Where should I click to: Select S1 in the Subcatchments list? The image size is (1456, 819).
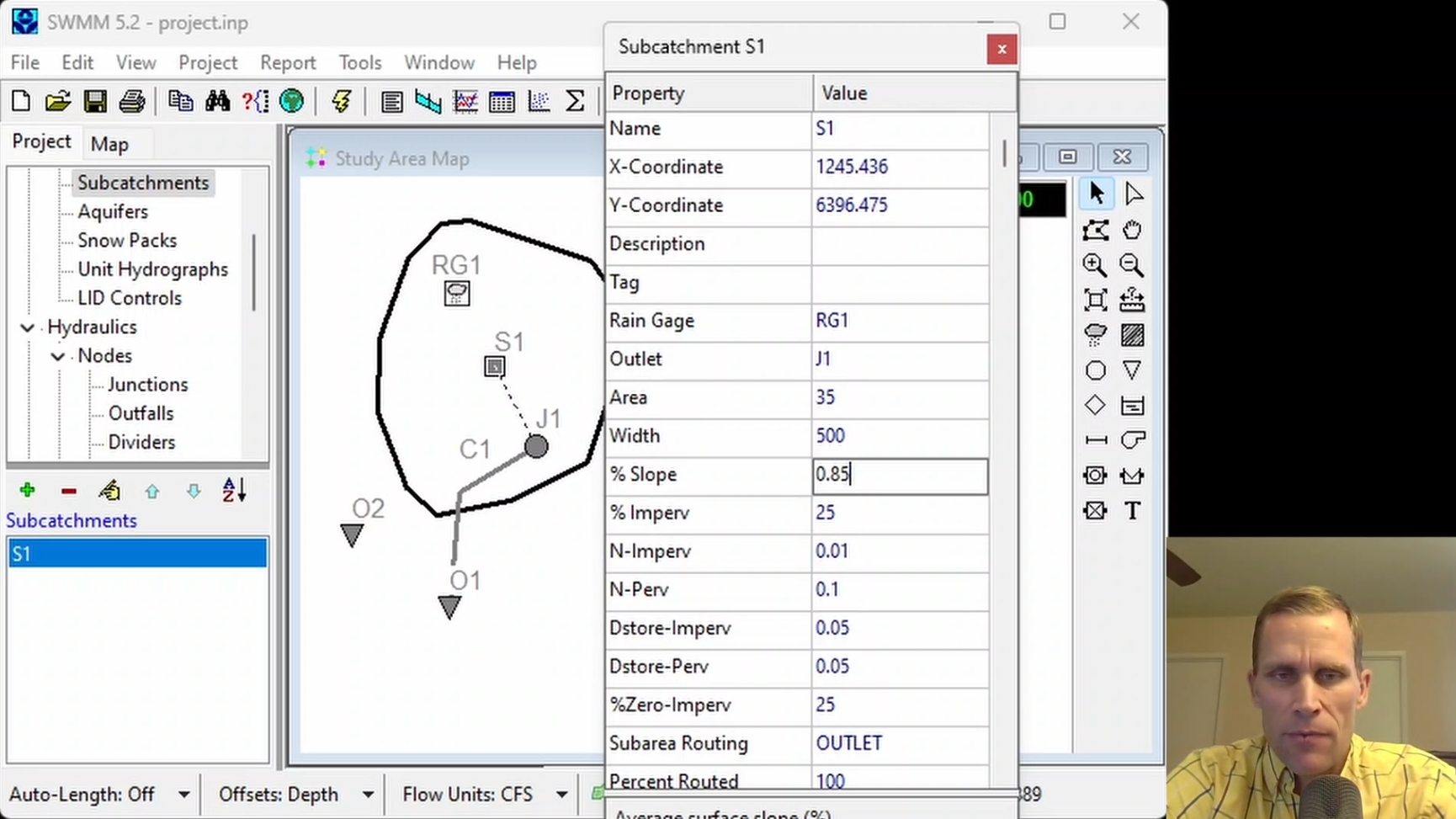(x=137, y=553)
